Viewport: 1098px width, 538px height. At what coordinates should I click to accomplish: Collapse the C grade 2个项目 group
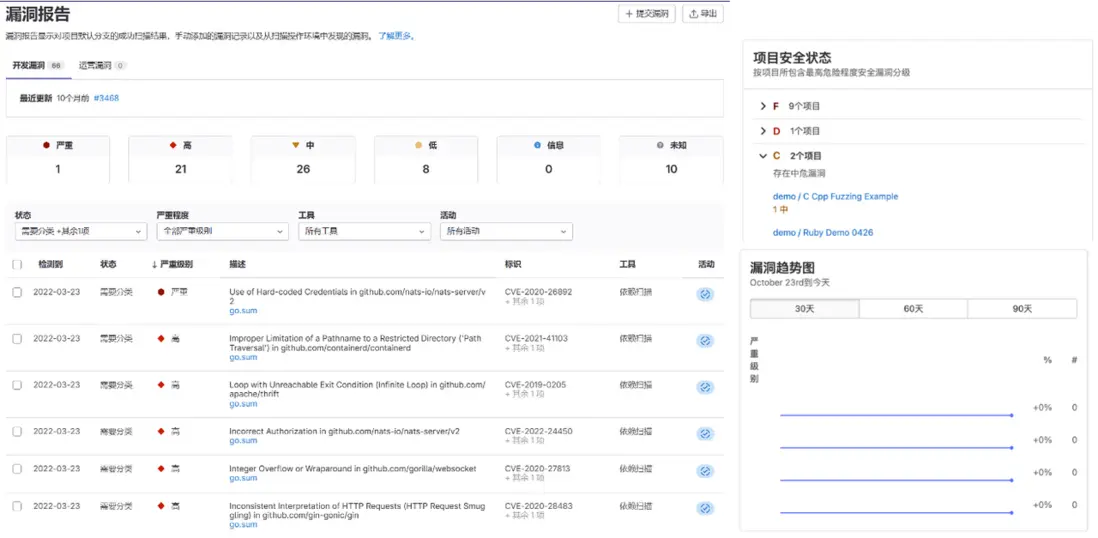tap(763, 156)
